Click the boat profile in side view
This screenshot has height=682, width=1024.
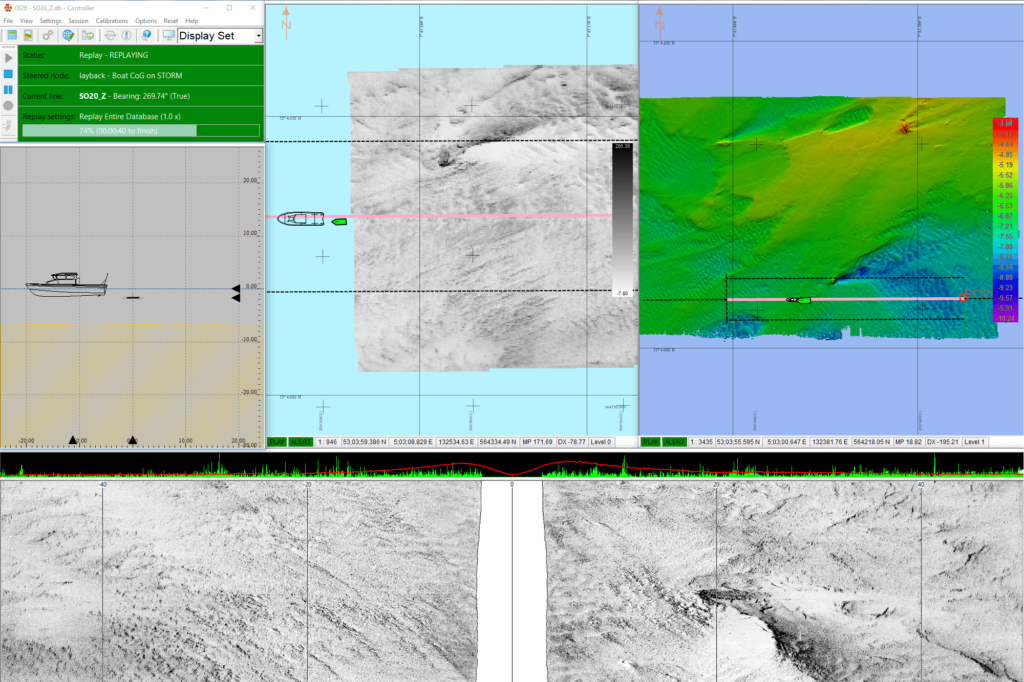67,285
